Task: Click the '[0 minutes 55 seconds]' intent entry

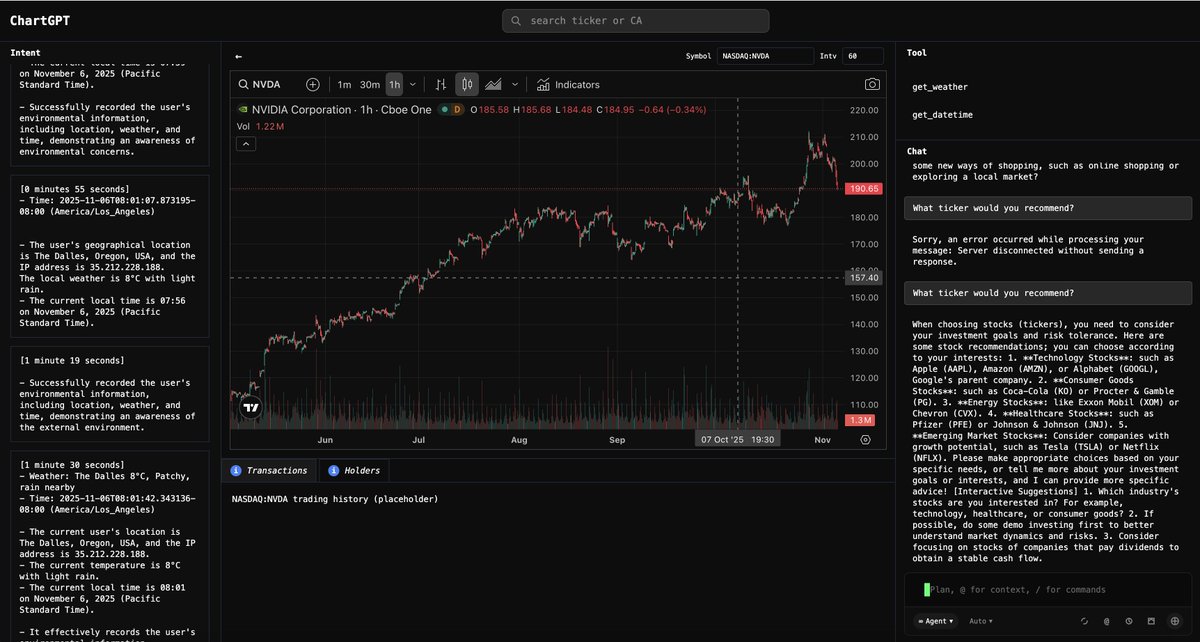Action: (110, 256)
